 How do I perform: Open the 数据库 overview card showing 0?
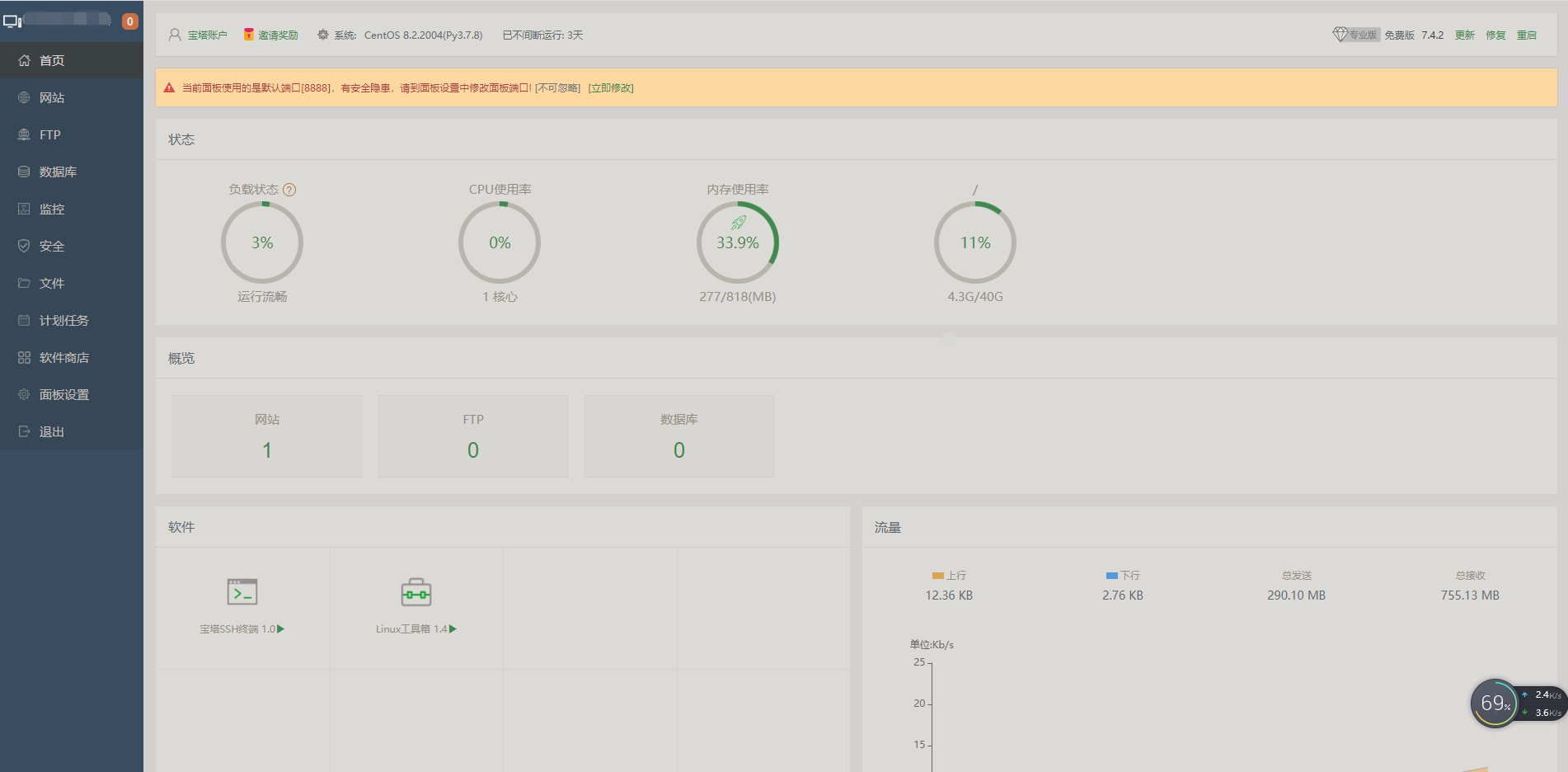pos(679,436)
